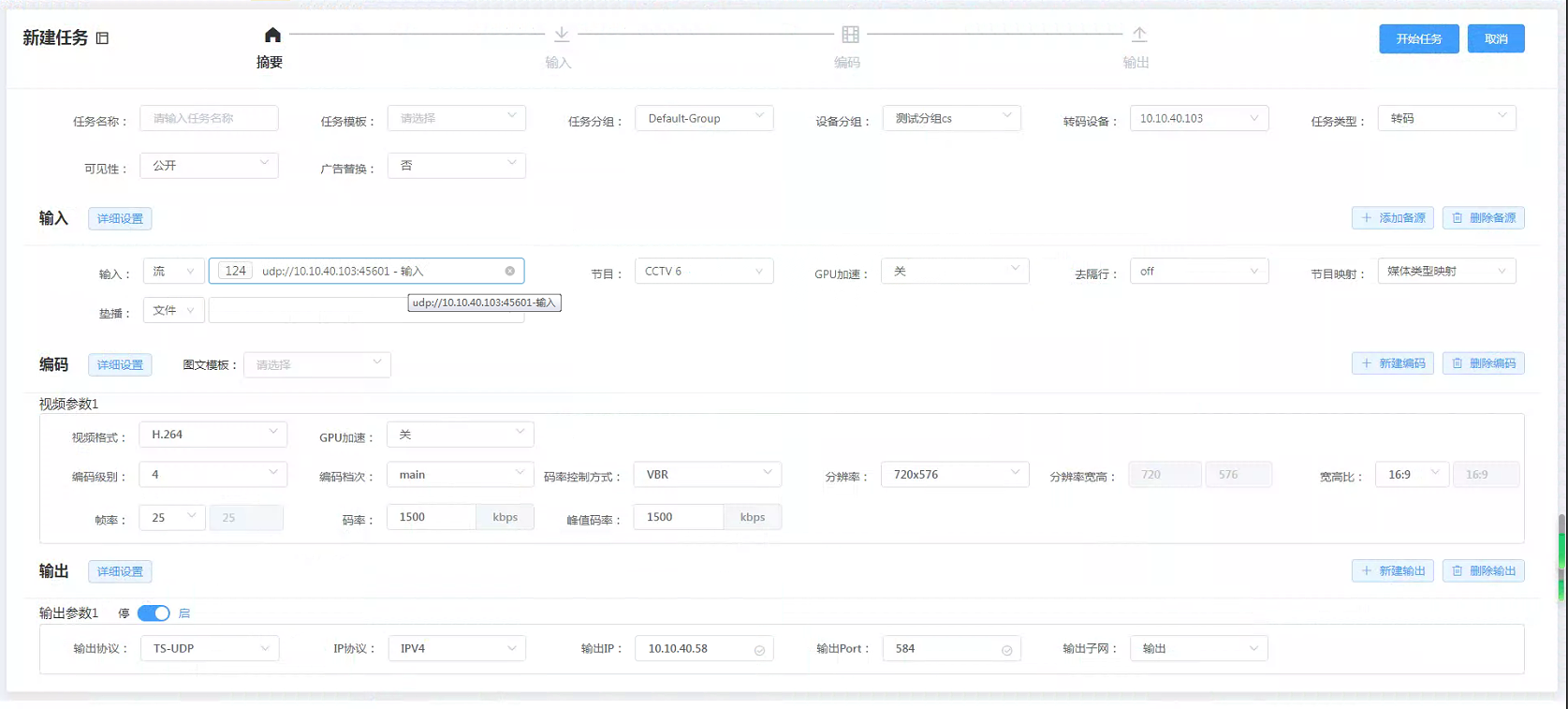
Task: Click the udp://10.10.40.103:45601 input source field
Action: [366, 271]
